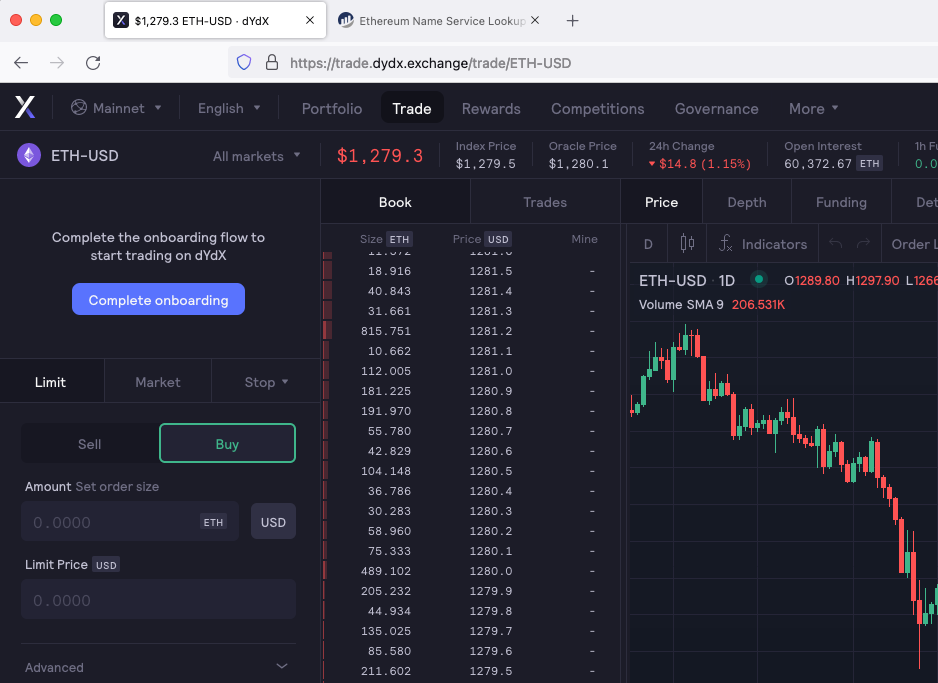
Task: Go back with the browser back arrow
Action: coord(21,63)
